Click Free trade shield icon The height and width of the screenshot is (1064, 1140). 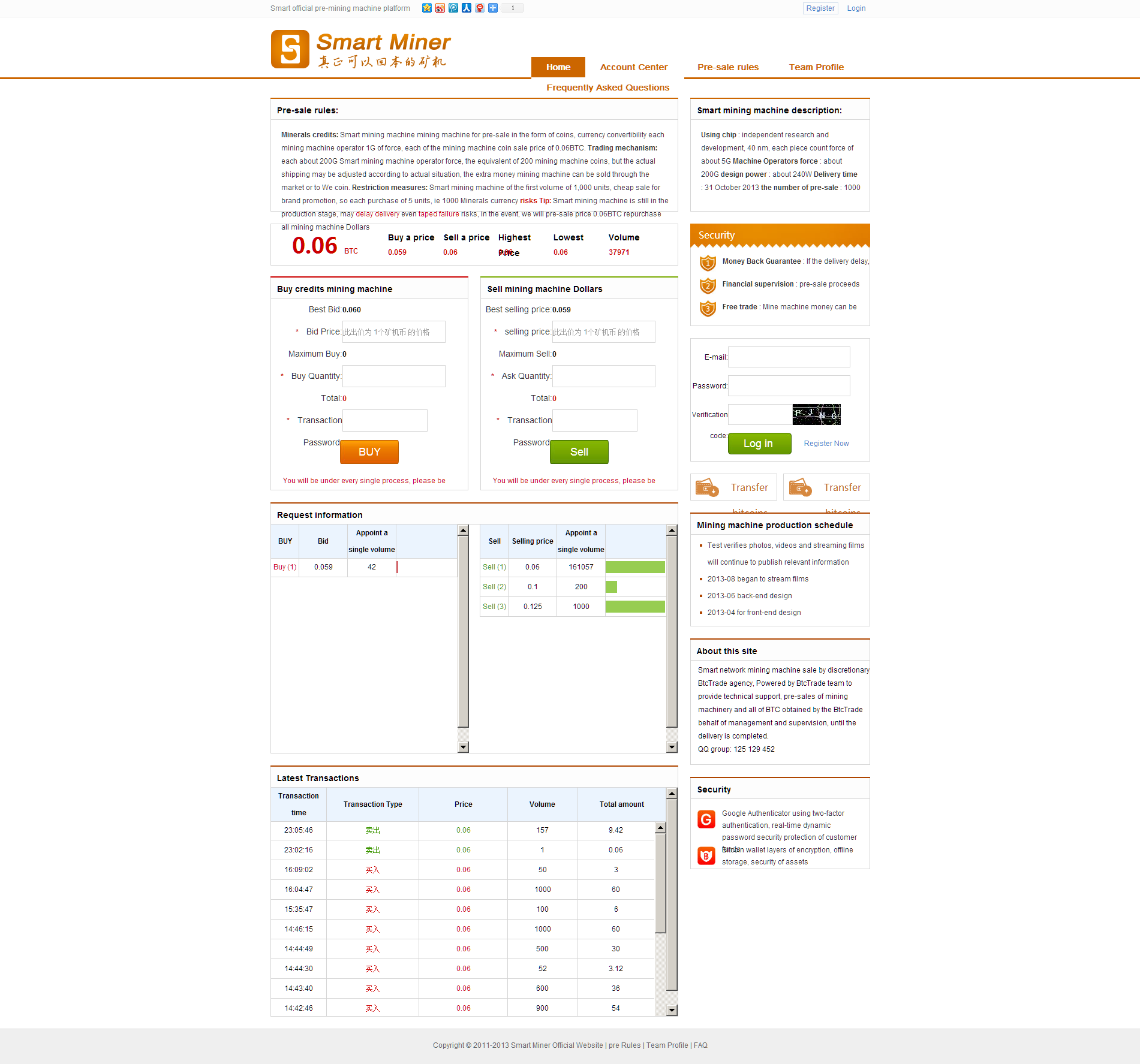[x=708, y=308]
